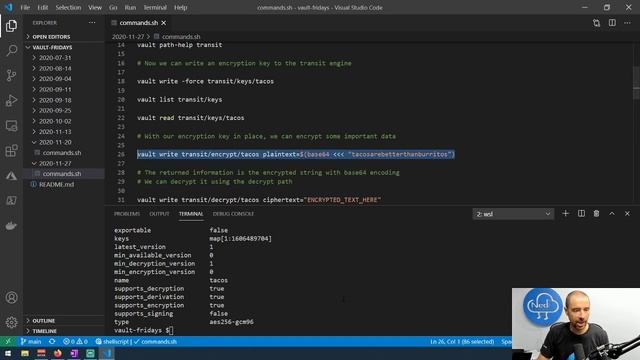Click line number 26 in the gutter
This screenshot has height=360, width=640.
pyautogui.click(x=121, y=154)
